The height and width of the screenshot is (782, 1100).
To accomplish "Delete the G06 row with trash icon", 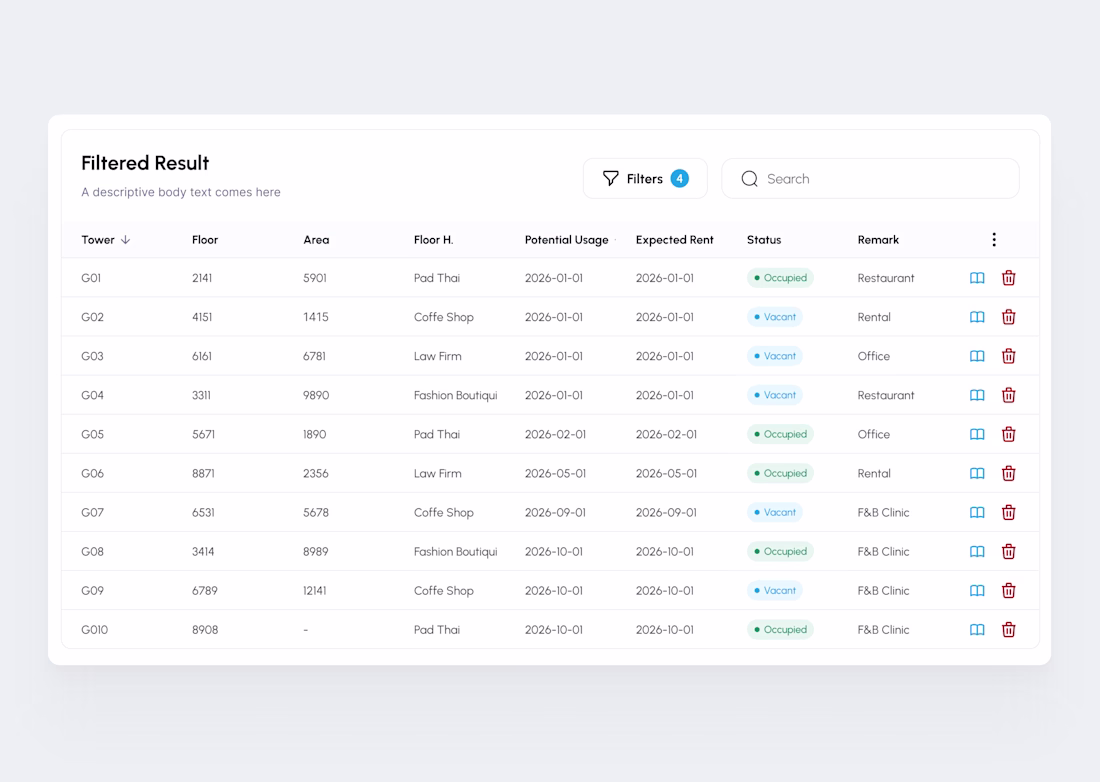I will 1009,473.
